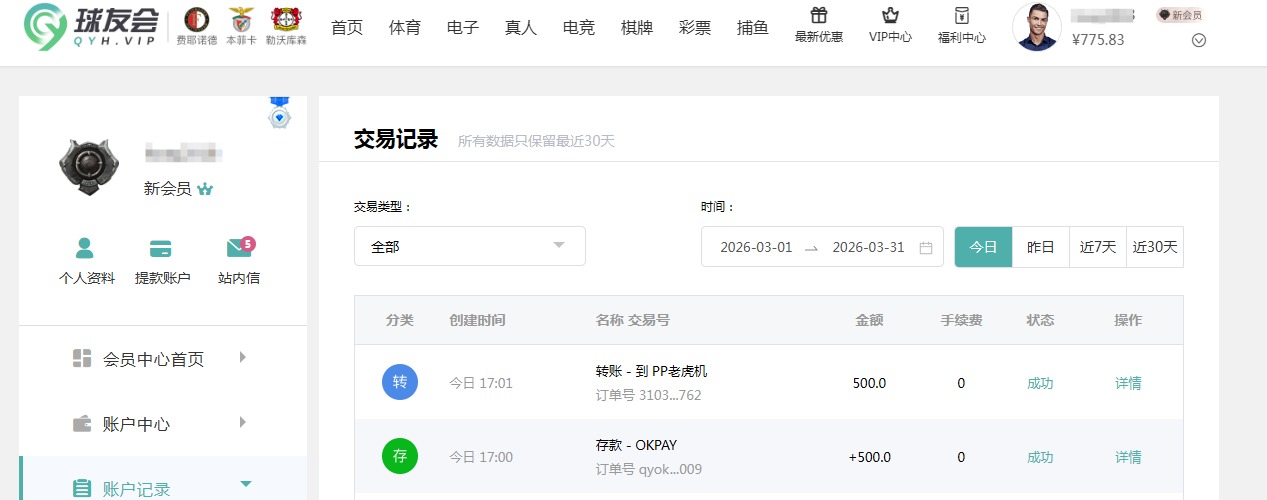
Task: Click the medal ribbon icon on sidebar card
Action: (280, 113)
